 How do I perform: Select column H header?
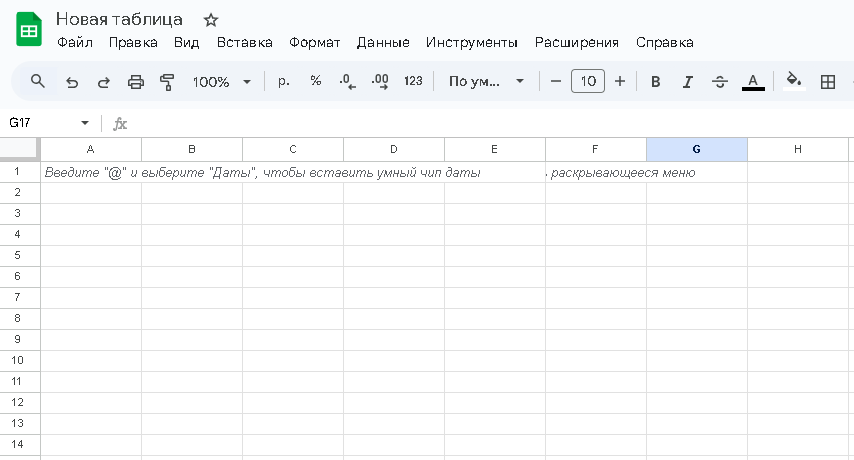[x=798, y=150]
